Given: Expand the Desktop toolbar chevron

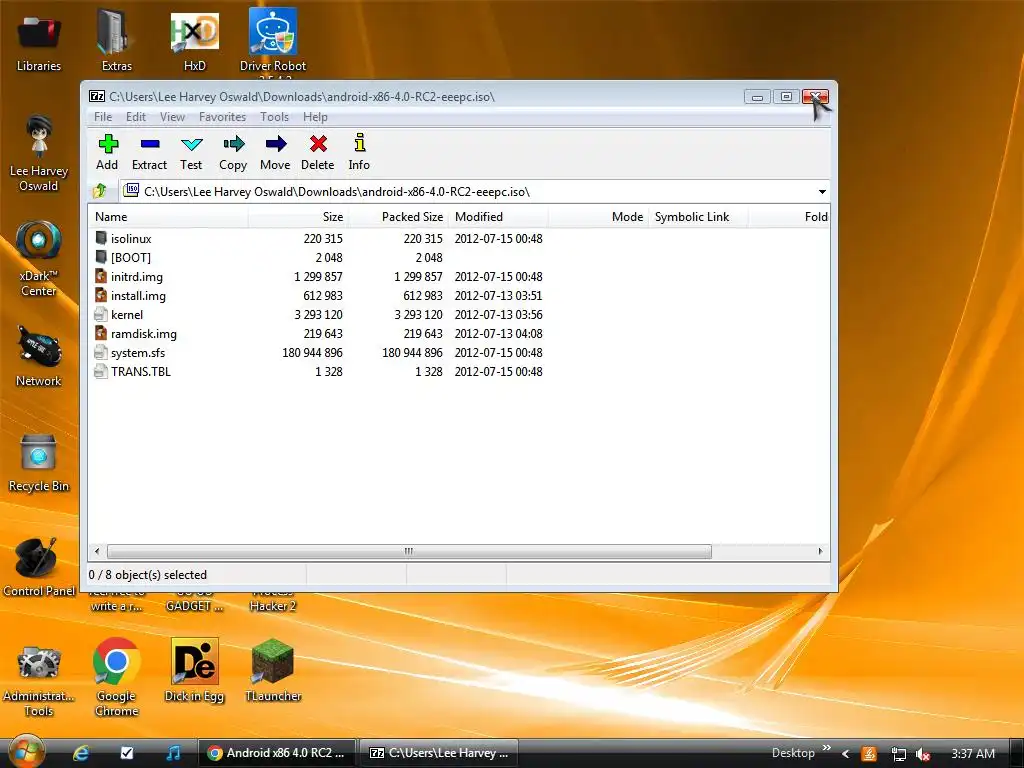Looking at the screenshot, I should [x=827, y=748].
